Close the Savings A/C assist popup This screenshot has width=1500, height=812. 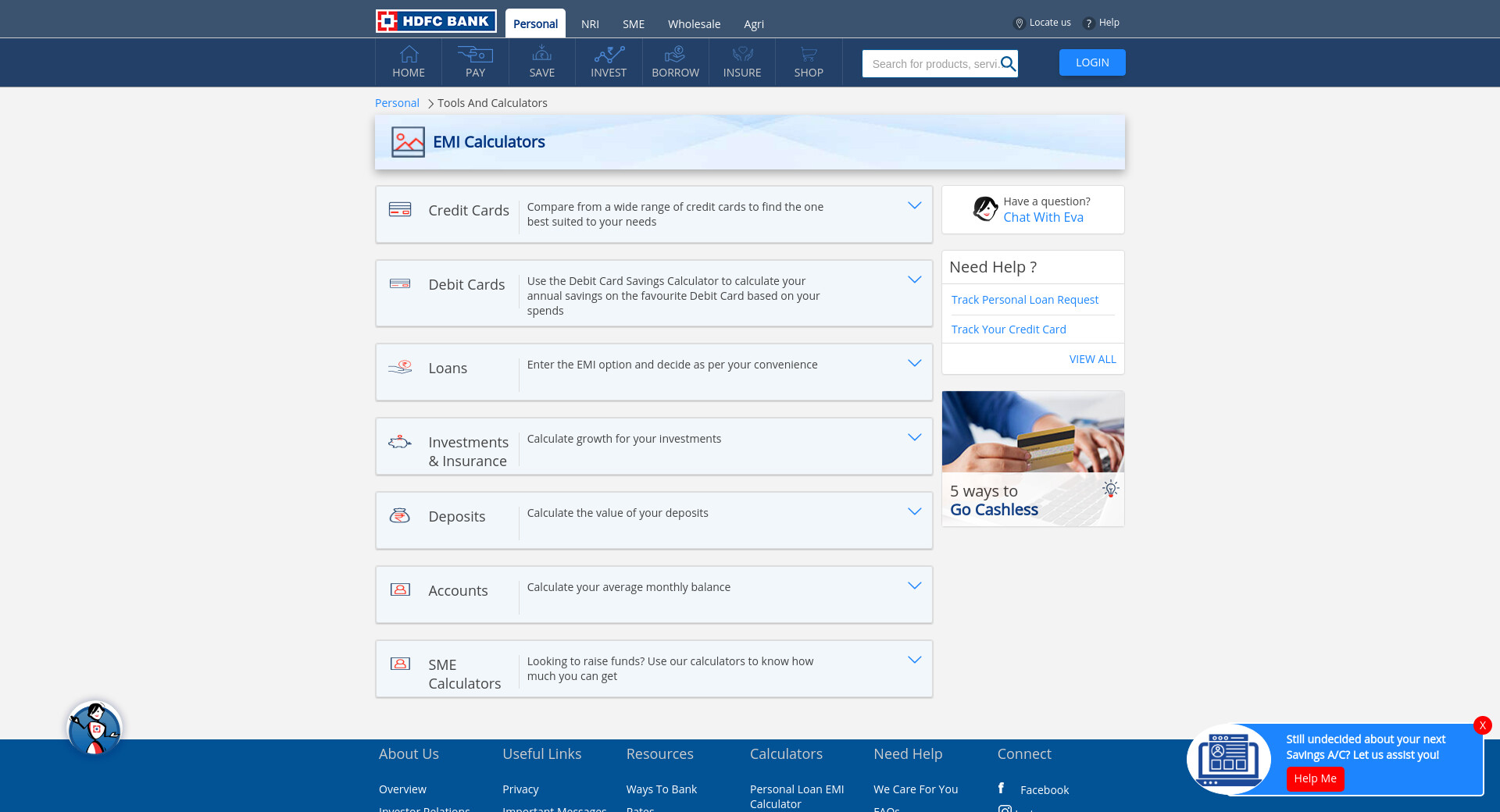tap(1482, 725)
